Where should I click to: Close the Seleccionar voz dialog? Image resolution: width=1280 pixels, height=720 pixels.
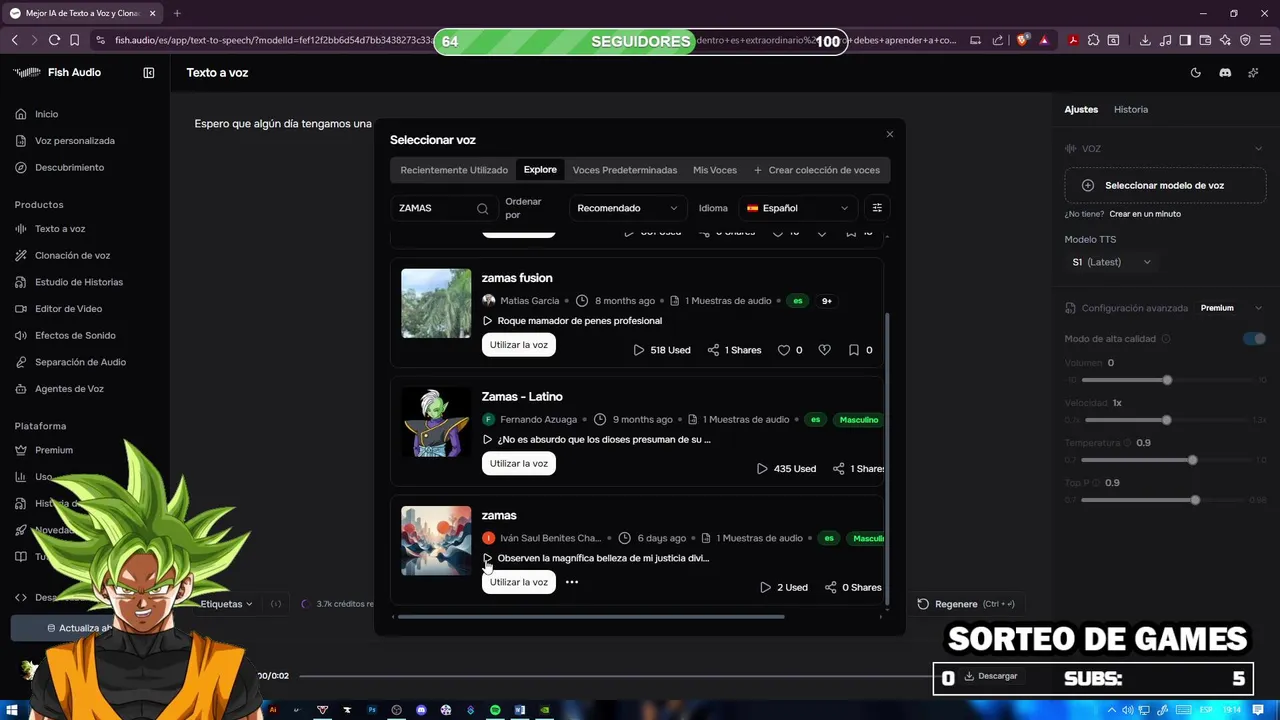tap(889, 134)
